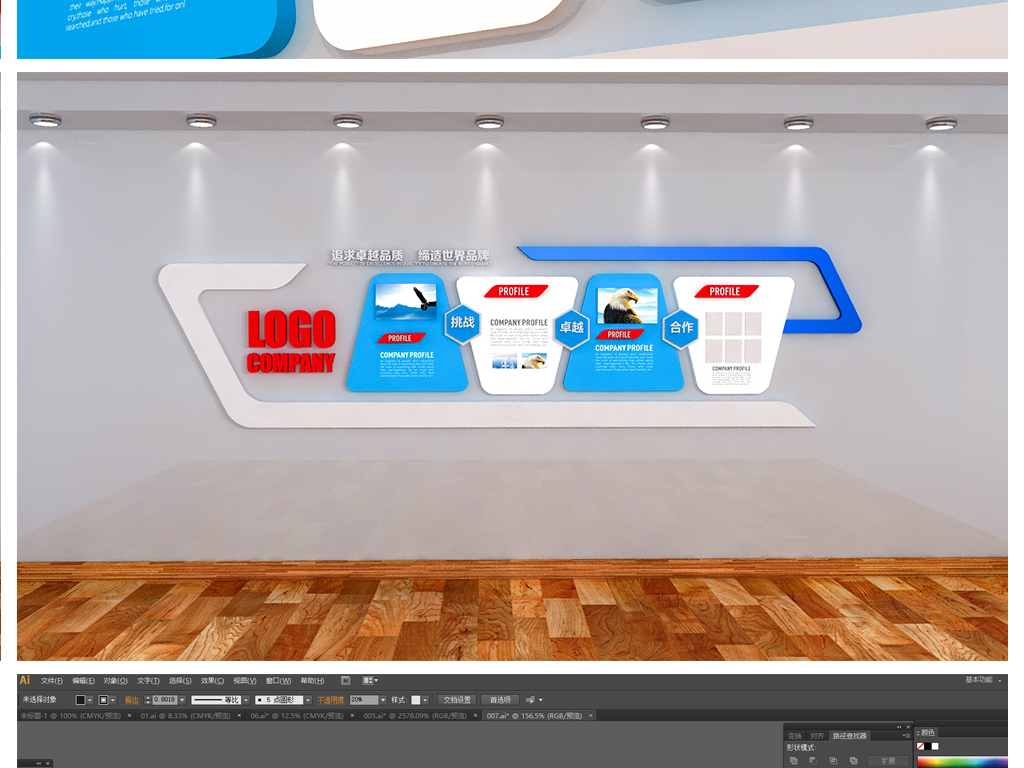
Task: Click the Minus Front shape mode icon
Action: (813, 761)
